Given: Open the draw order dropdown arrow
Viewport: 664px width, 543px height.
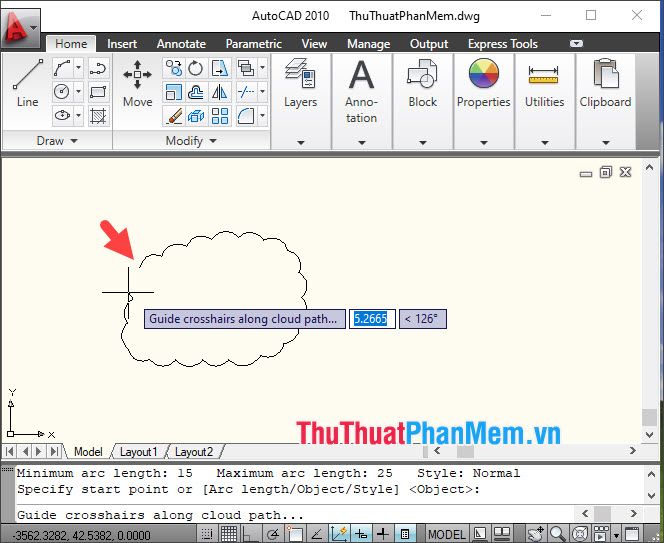Looking at the screenshot, I should (x=263, y=68).
